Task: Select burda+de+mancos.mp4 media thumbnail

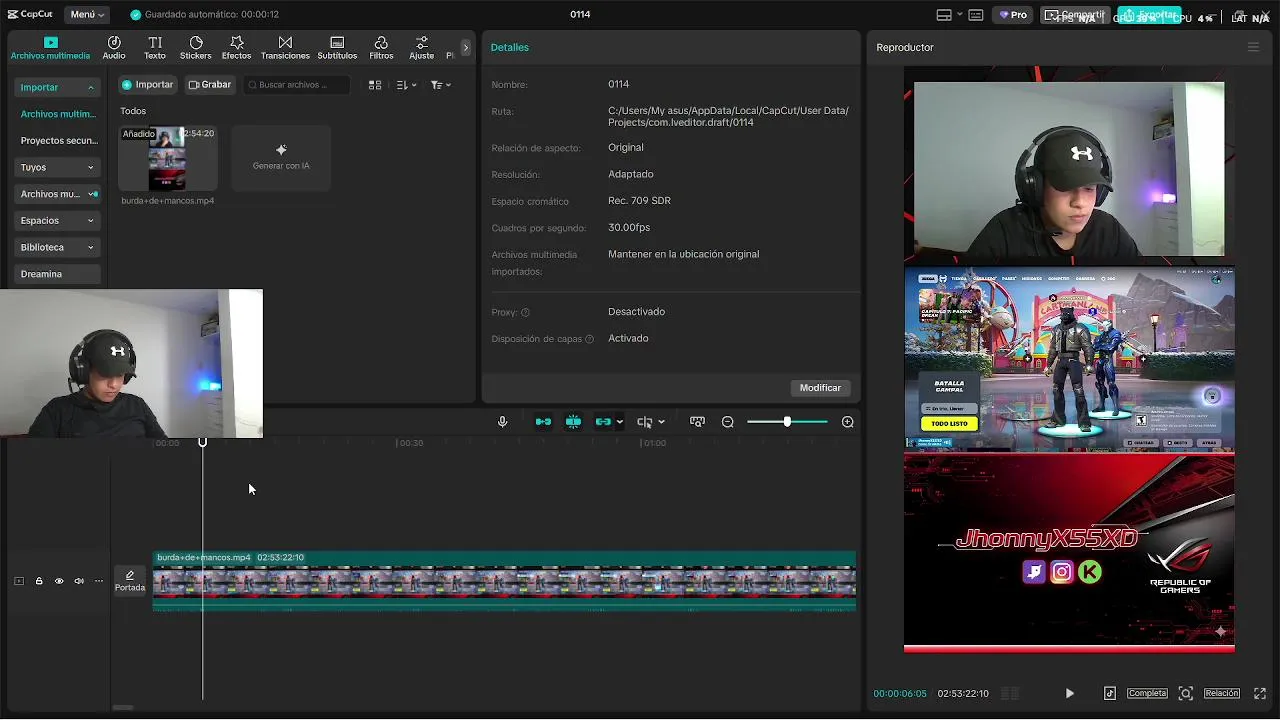Action: tap(167, 158)
